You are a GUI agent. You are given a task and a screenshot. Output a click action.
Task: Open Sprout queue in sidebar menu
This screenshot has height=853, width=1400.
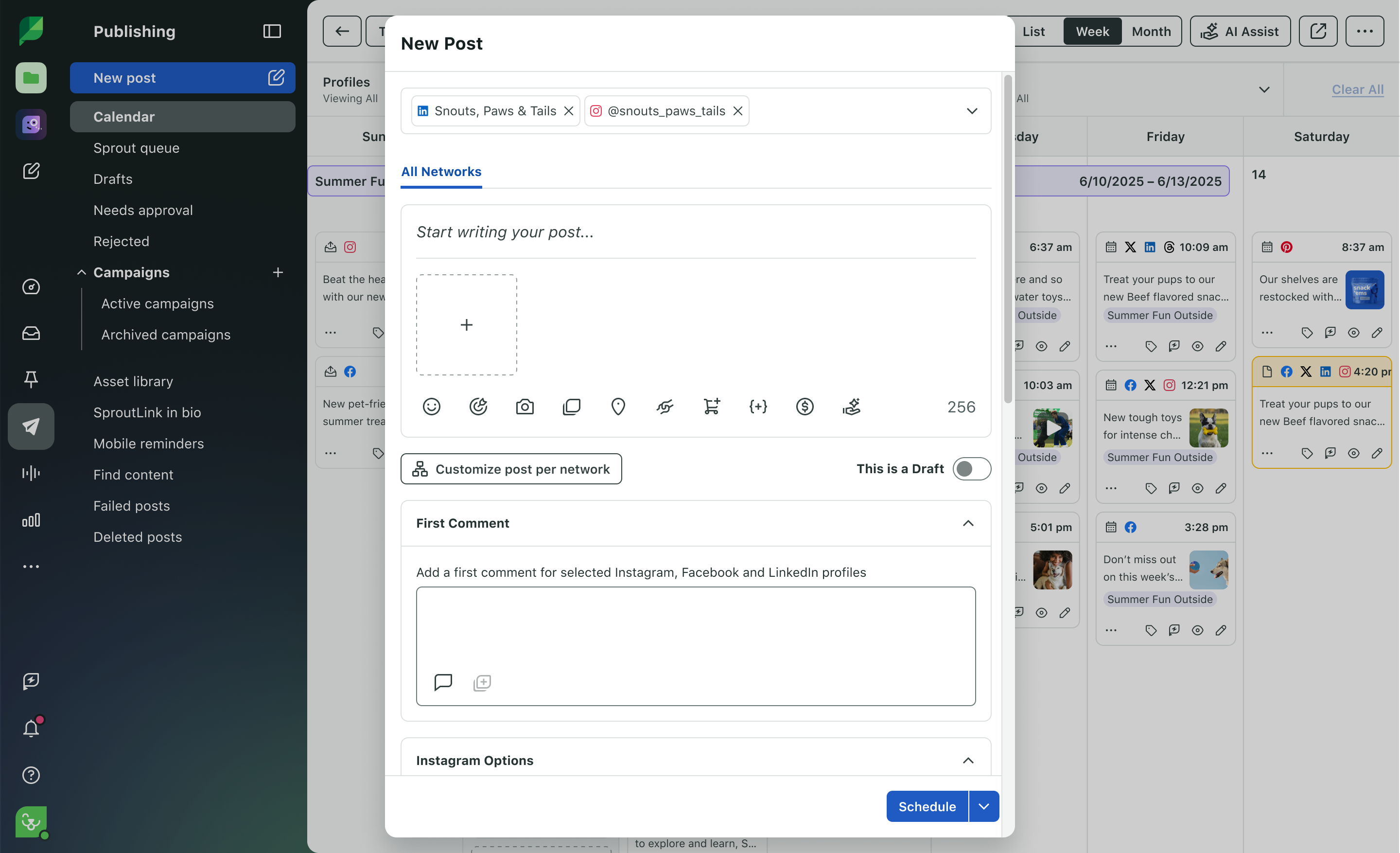coord(137,148)
